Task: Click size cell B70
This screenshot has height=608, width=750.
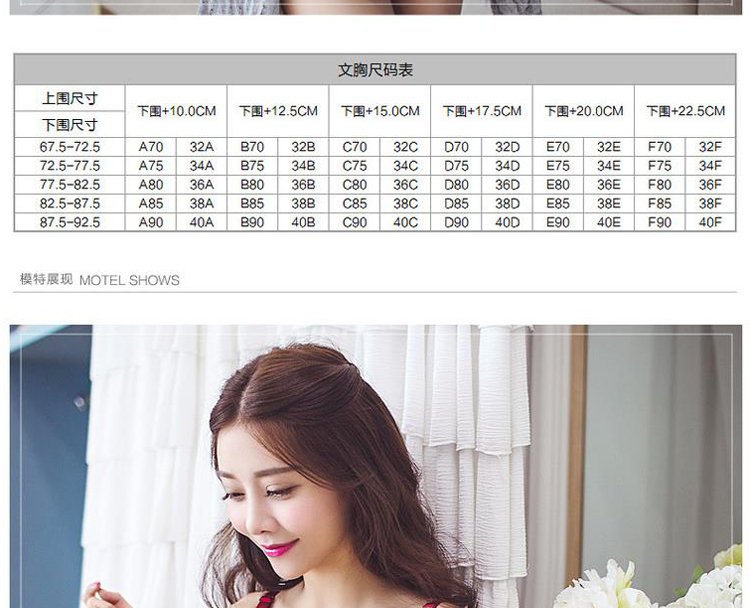Action: [253, 147]
